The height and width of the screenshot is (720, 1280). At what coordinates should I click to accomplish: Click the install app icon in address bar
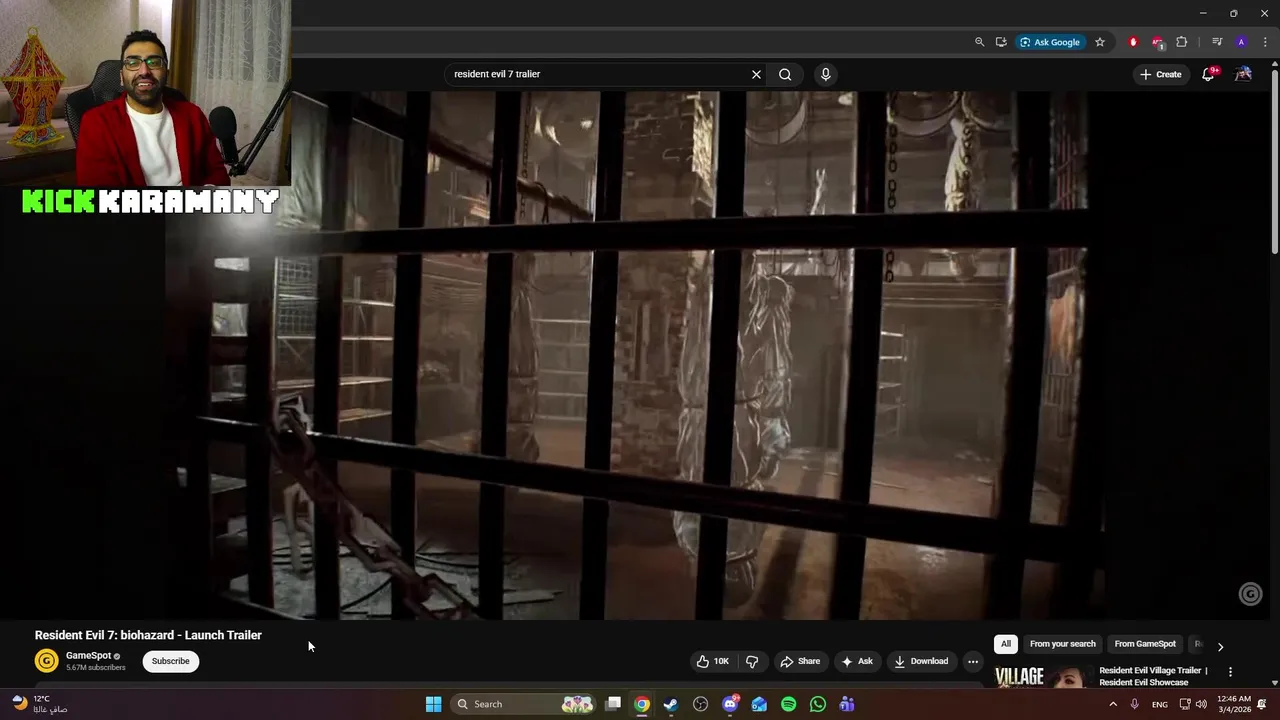coord(1001,42)
